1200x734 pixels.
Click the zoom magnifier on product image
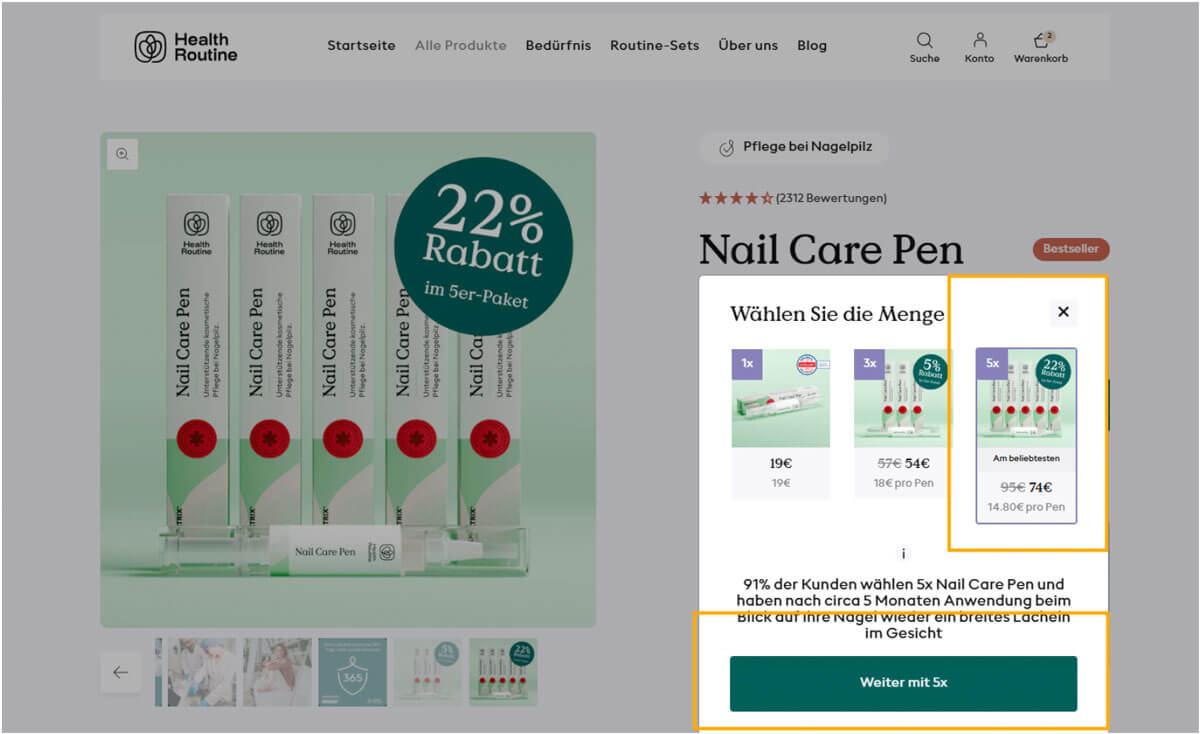click(x=122, y=154)
